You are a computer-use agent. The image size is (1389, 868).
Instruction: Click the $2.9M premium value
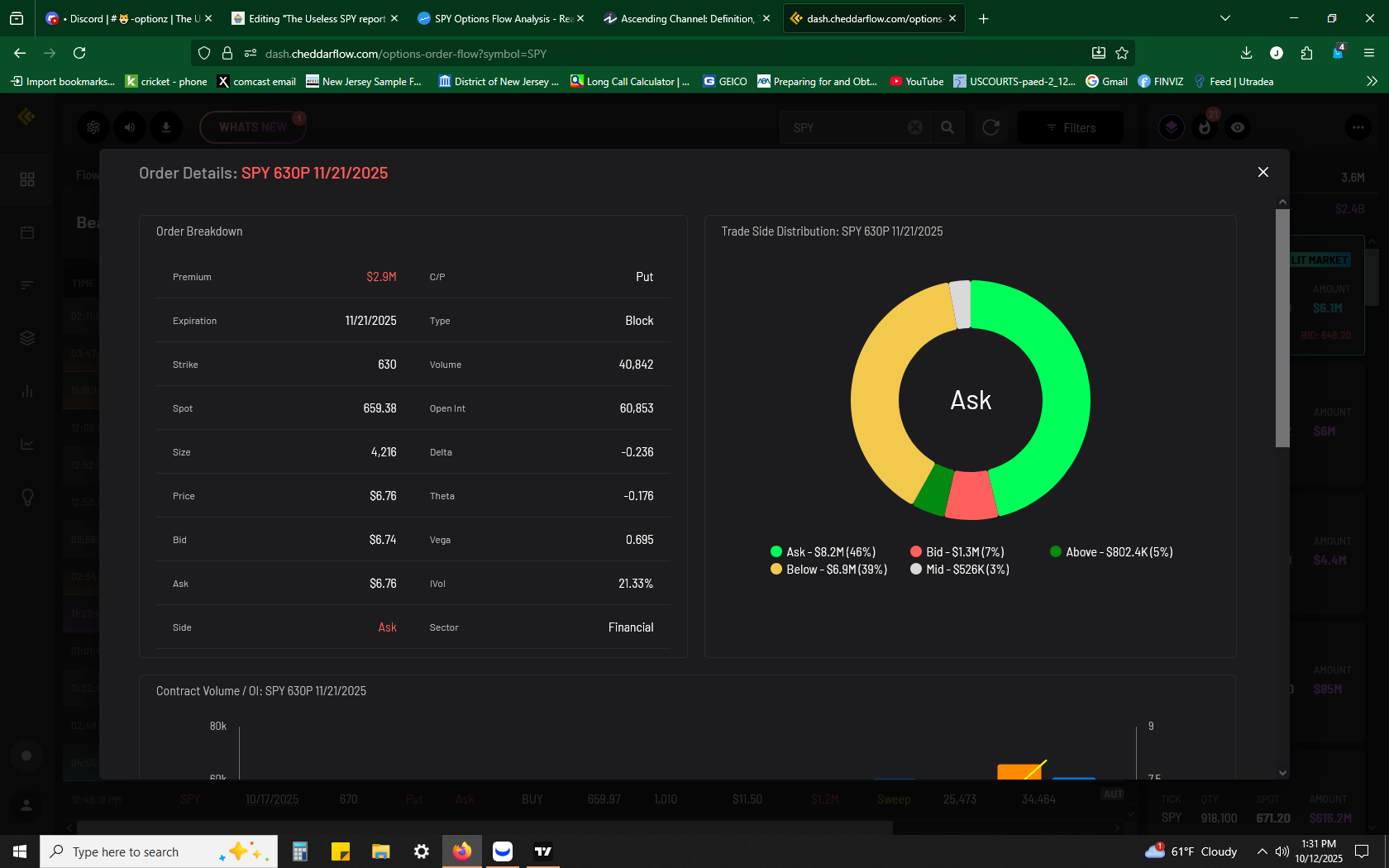pos(381,277)
